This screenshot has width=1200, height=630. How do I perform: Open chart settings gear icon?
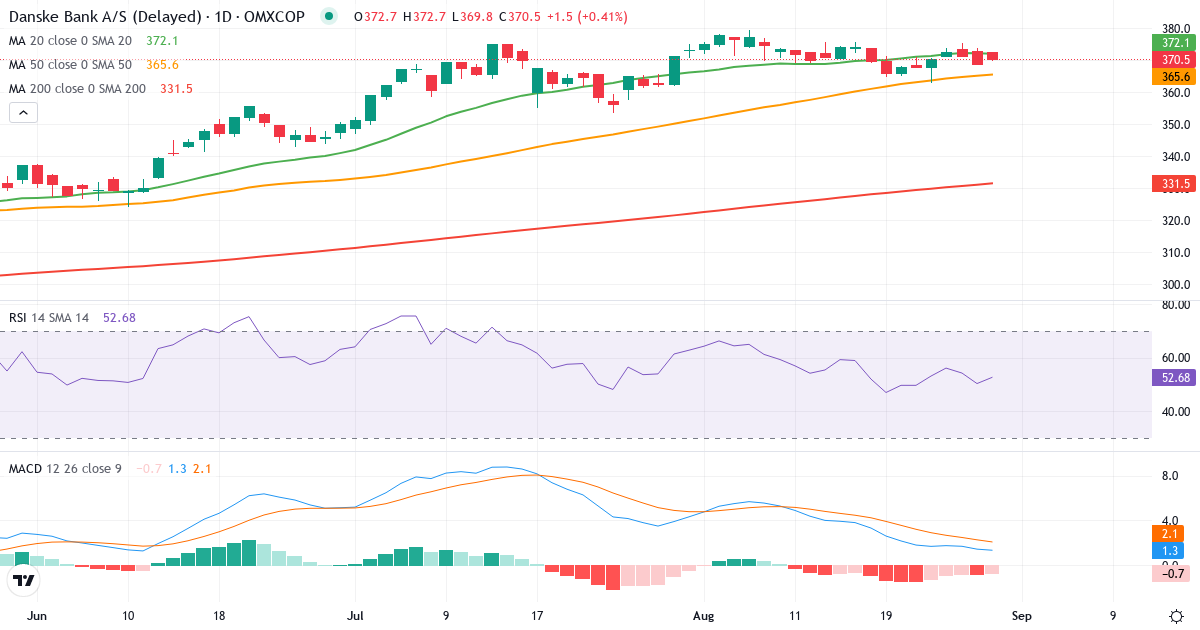pos(1177,616)
